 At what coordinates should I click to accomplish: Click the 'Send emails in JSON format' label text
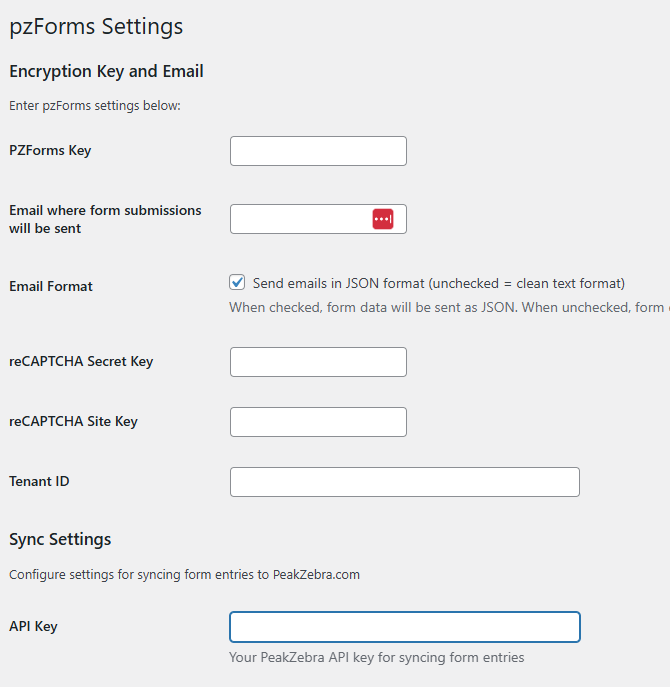coord(438,283)
